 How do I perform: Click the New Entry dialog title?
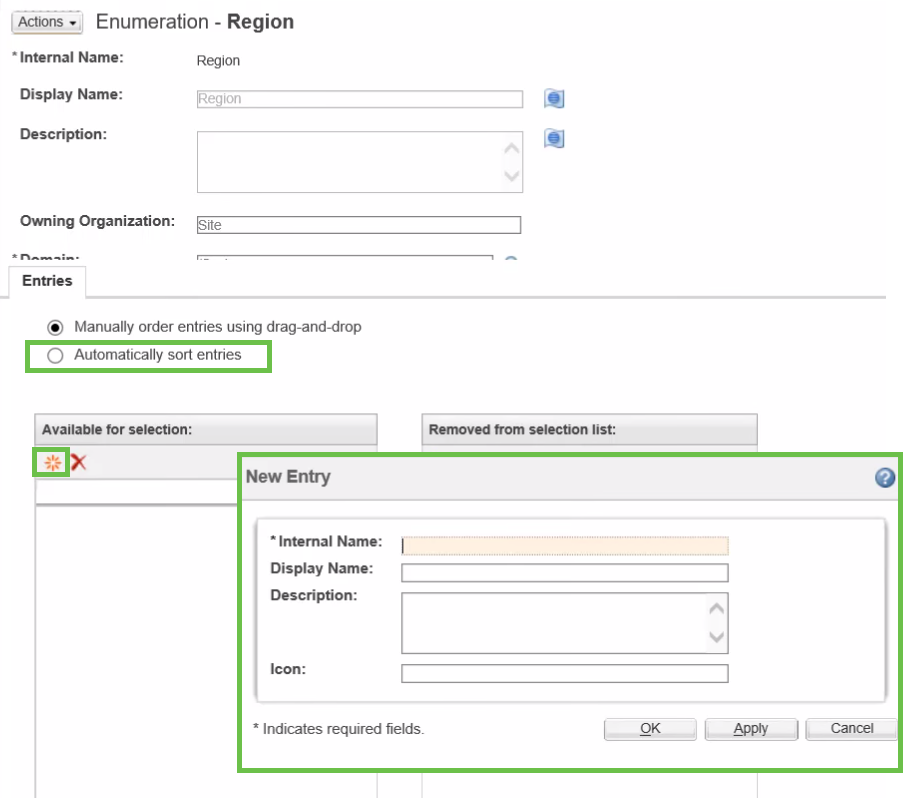click(288, 477)
